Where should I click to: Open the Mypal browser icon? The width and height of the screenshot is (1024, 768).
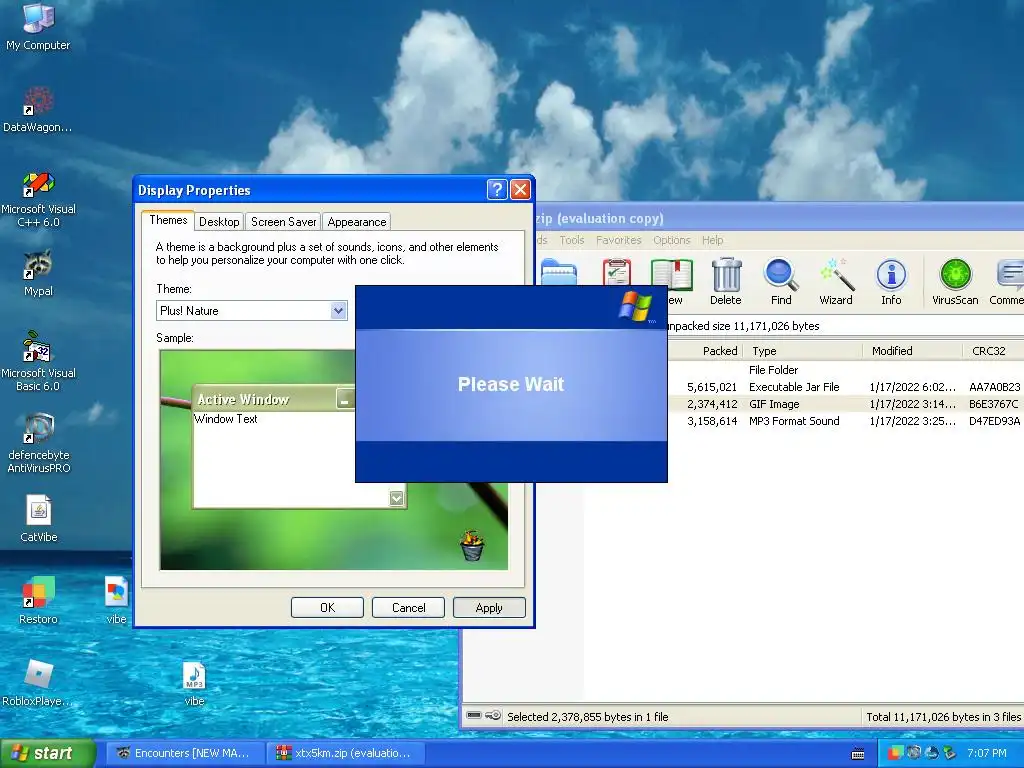coord(38,274)
